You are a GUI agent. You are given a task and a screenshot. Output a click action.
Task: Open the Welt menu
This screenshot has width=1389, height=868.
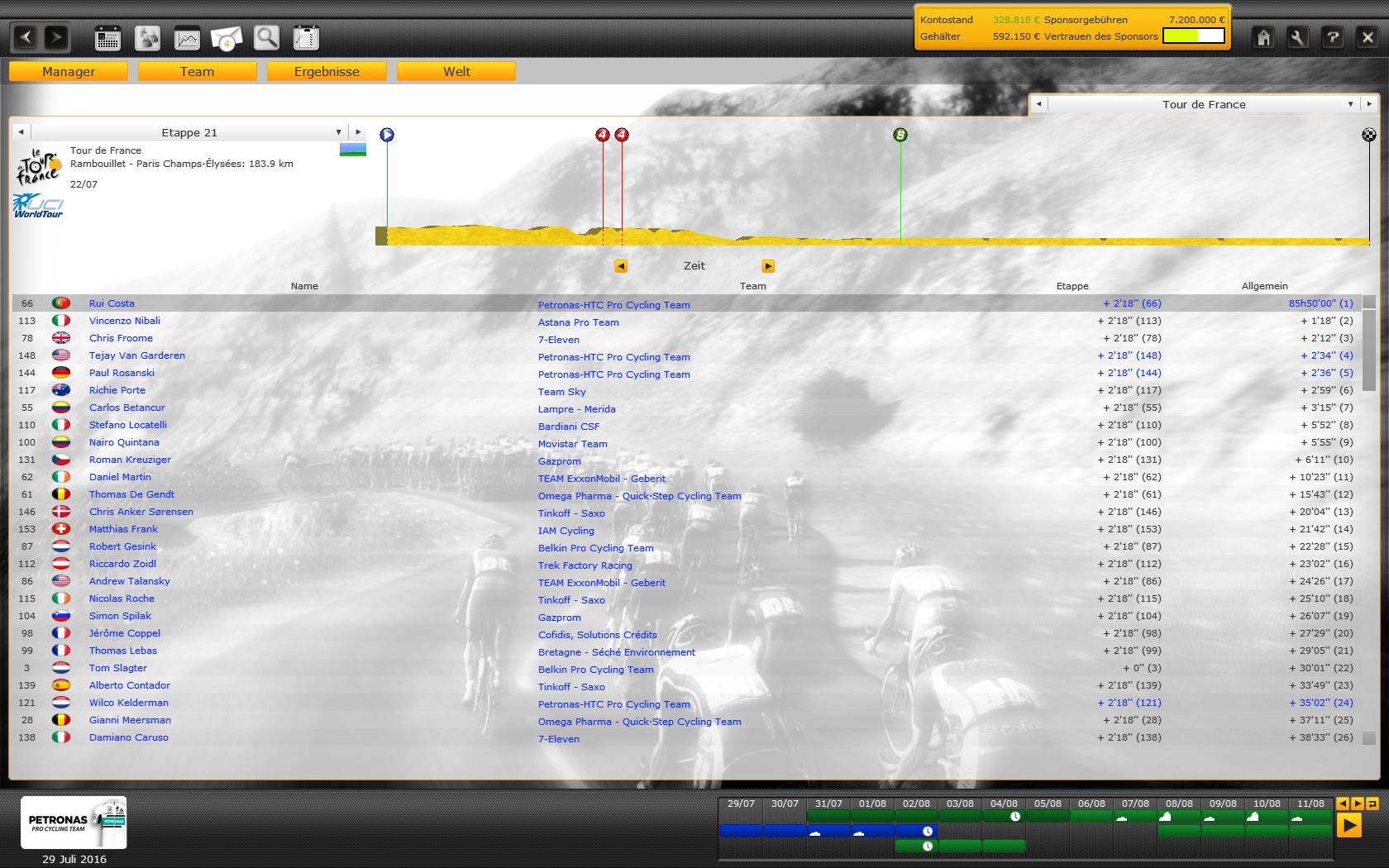tap(456, 72)
